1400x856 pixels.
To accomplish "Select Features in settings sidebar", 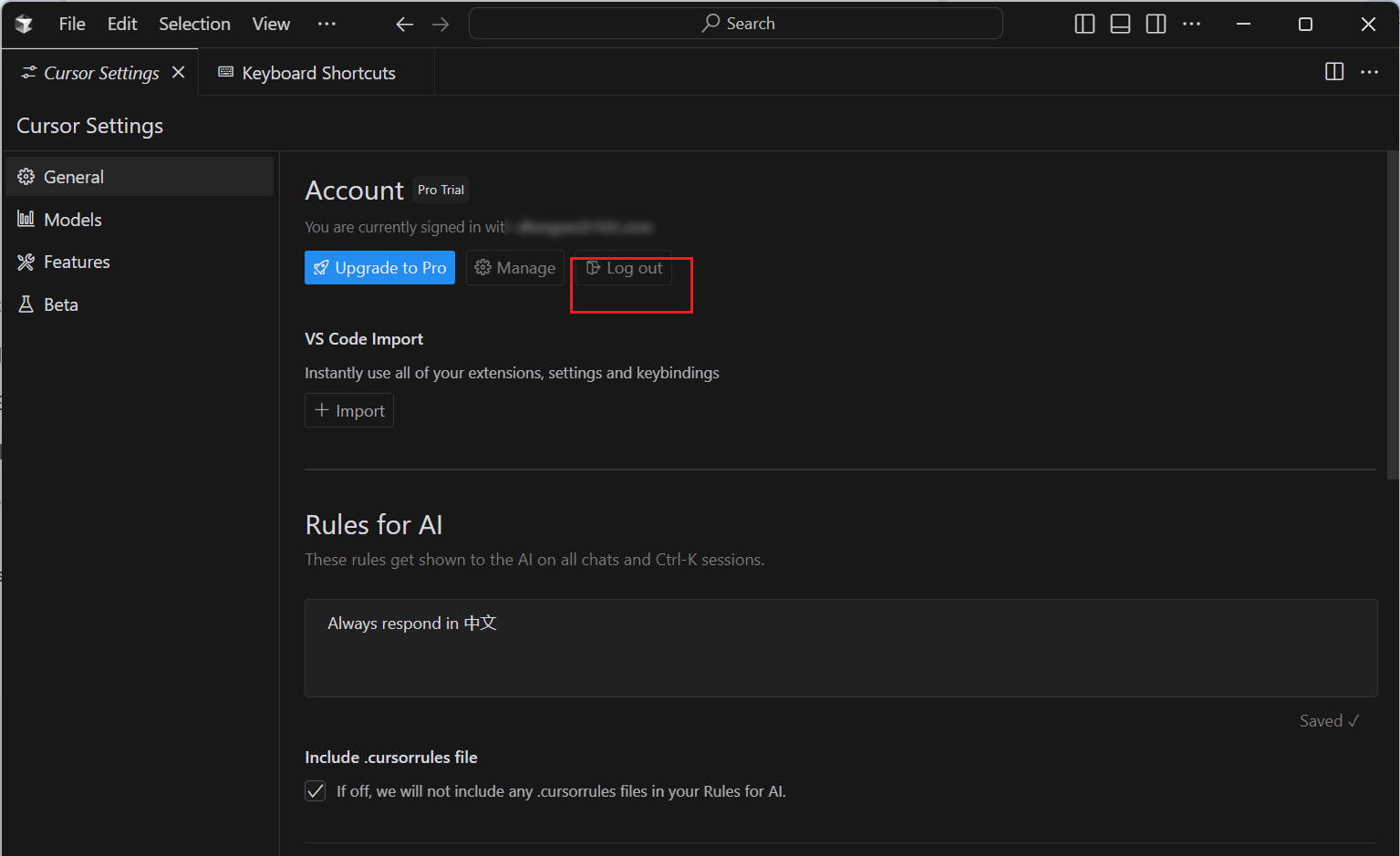I will tap(140, 262).
